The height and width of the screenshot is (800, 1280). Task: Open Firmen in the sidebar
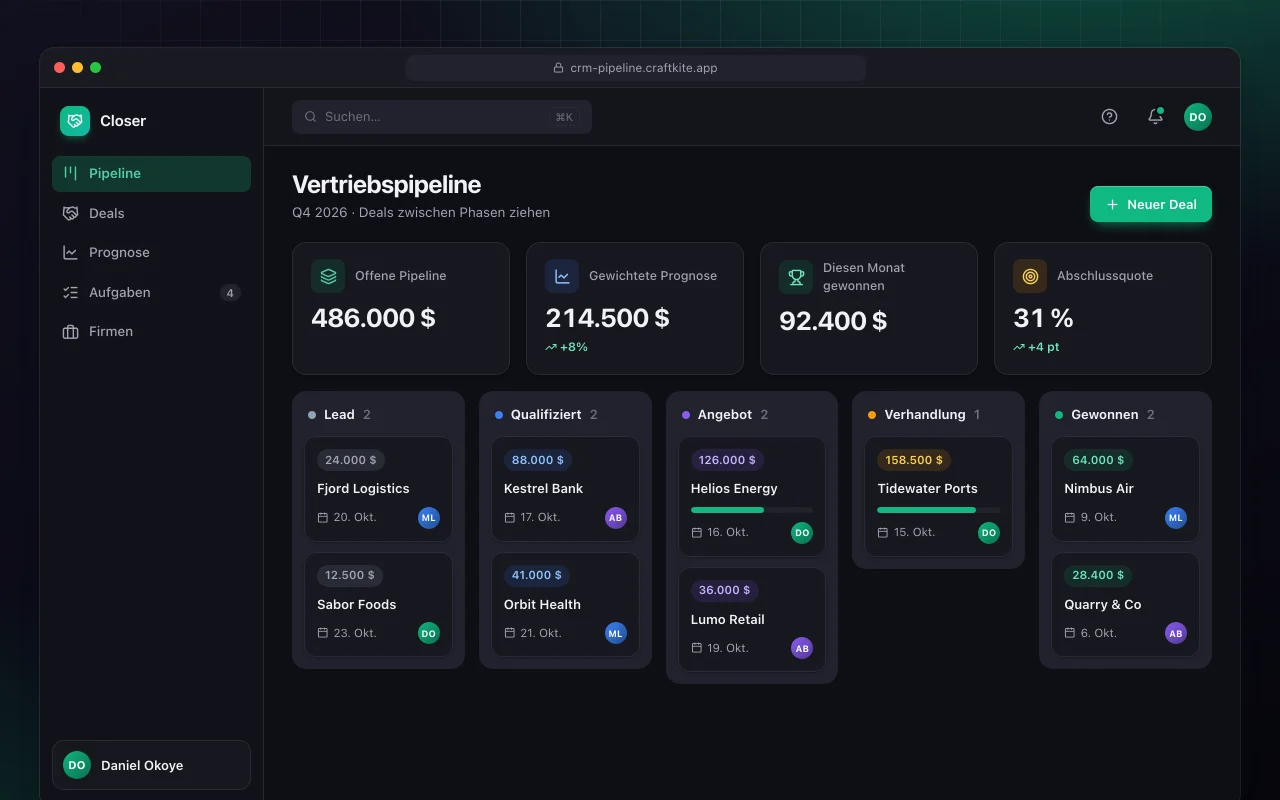151,332
